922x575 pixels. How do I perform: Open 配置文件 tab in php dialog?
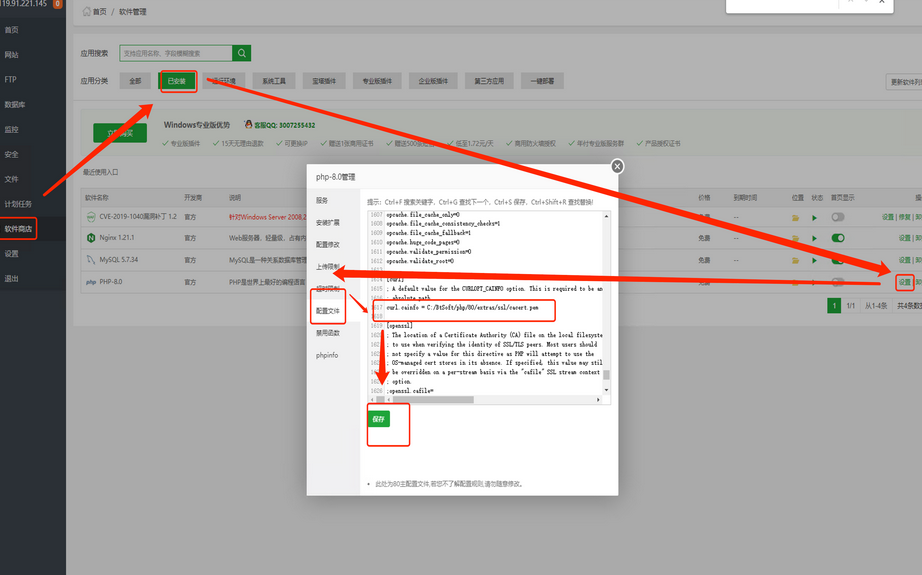point(328,311)
